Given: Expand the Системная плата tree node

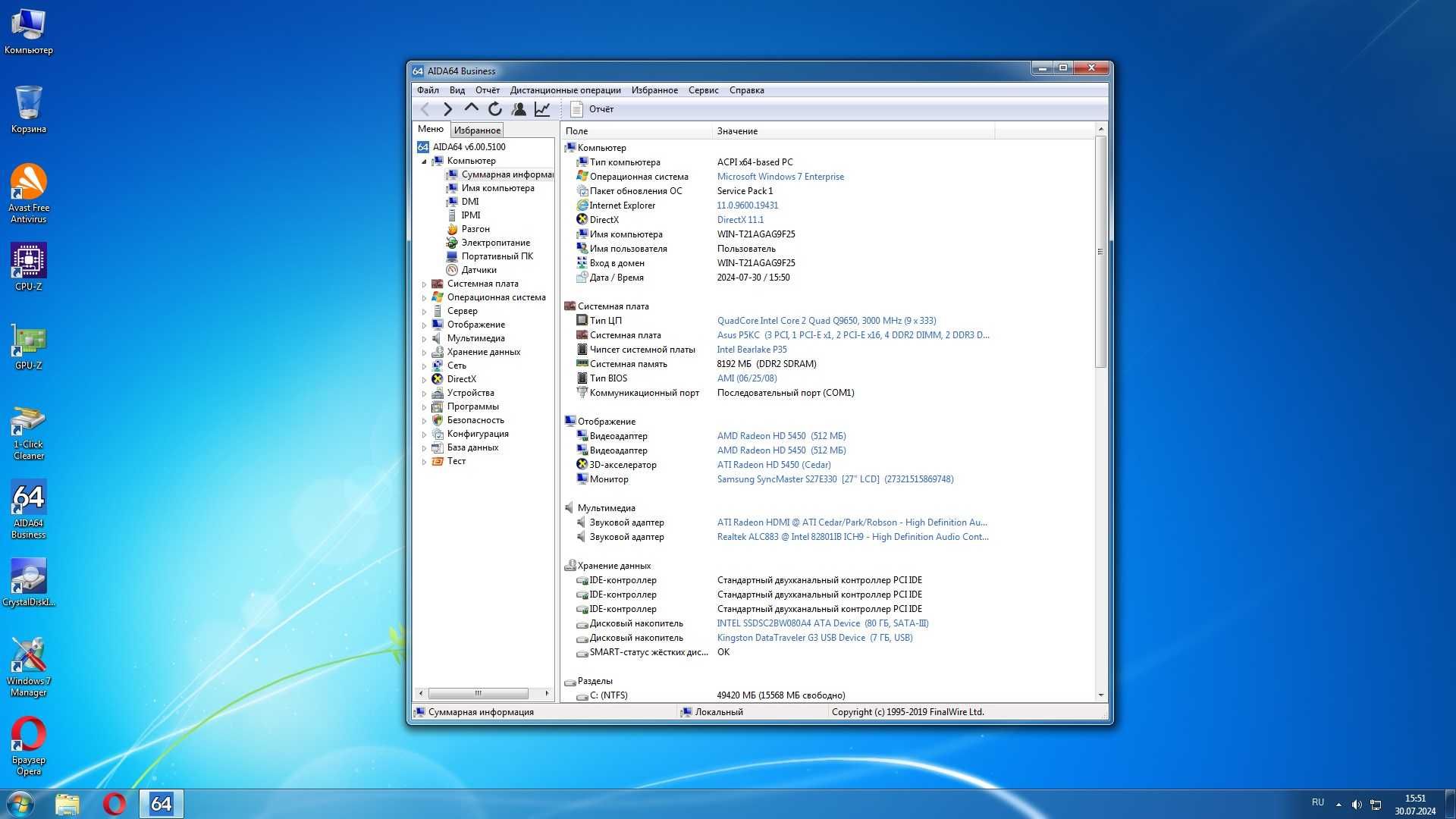Looking at the screenshot, I should [424, 284].
